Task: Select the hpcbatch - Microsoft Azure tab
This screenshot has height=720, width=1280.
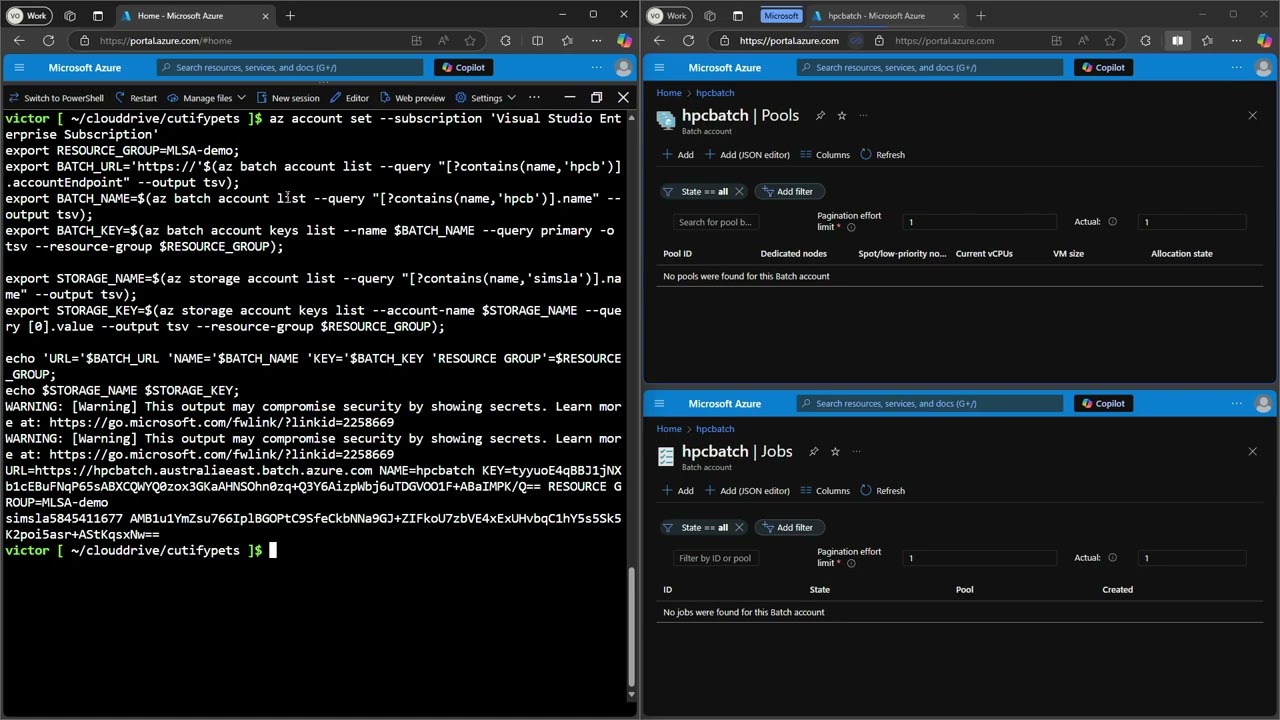Action: click(x=885, y=16)
